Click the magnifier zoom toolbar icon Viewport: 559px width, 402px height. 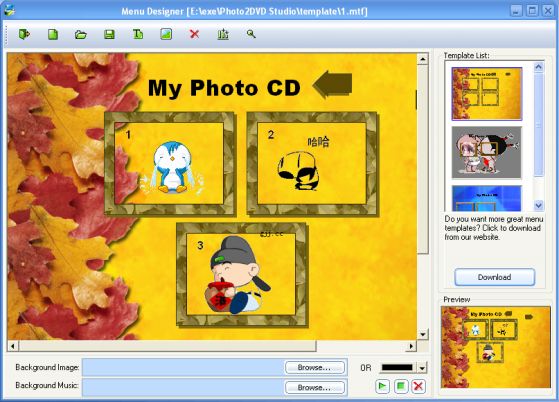click(251, 34)
